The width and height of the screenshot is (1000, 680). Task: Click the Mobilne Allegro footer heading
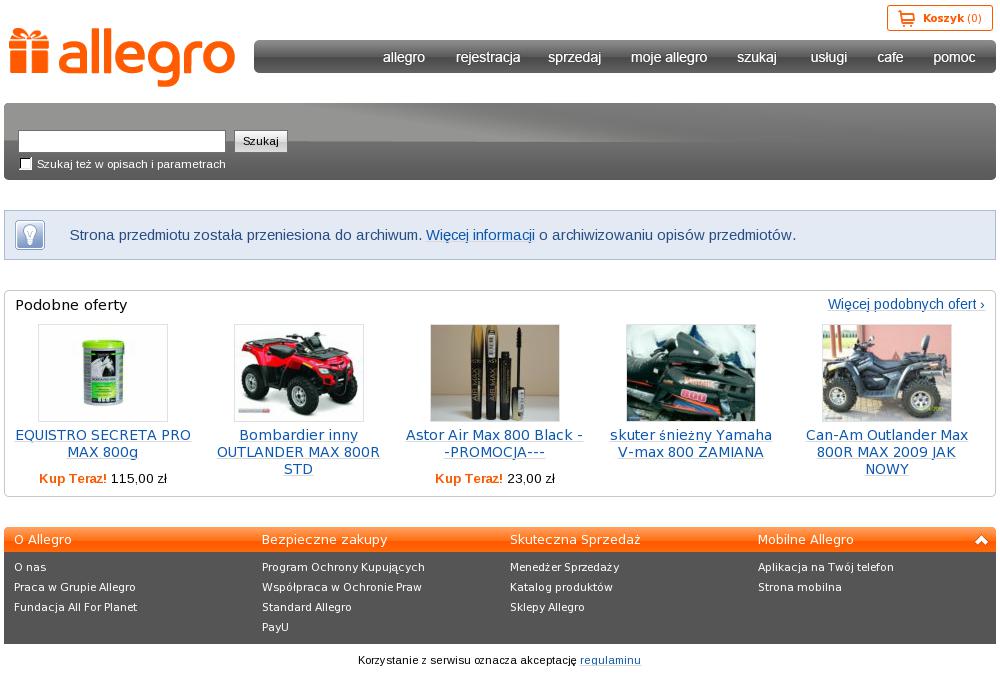coord(805,540)
